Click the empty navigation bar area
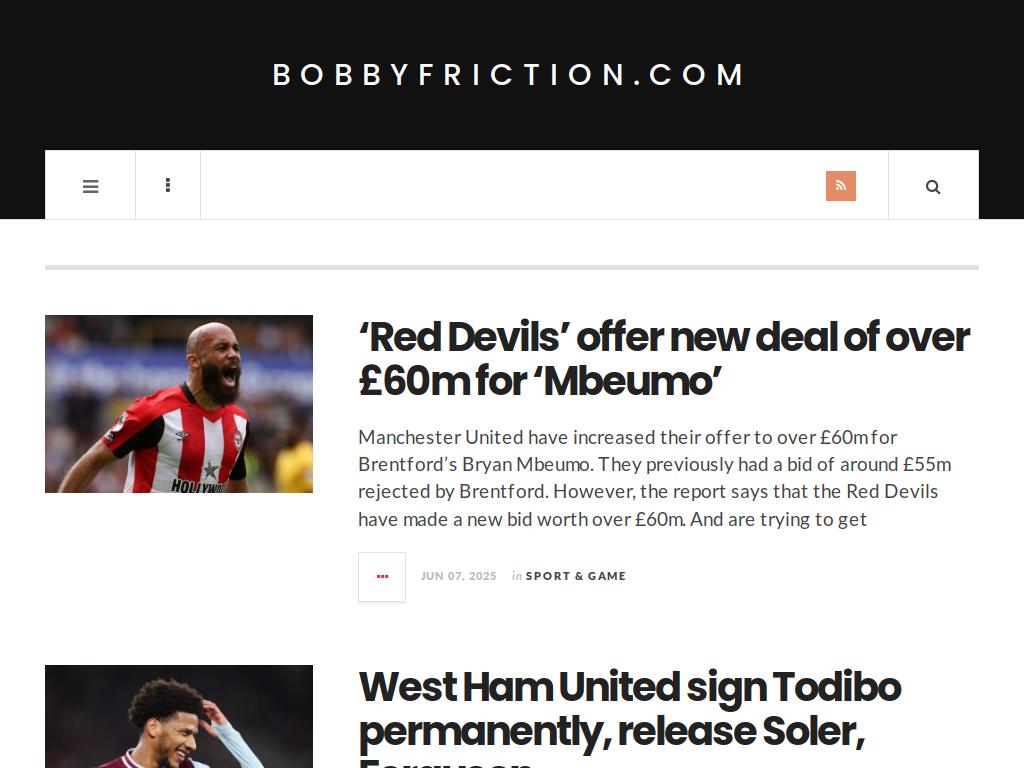This screenshot has height=768, width=1024. click(513, 185)
